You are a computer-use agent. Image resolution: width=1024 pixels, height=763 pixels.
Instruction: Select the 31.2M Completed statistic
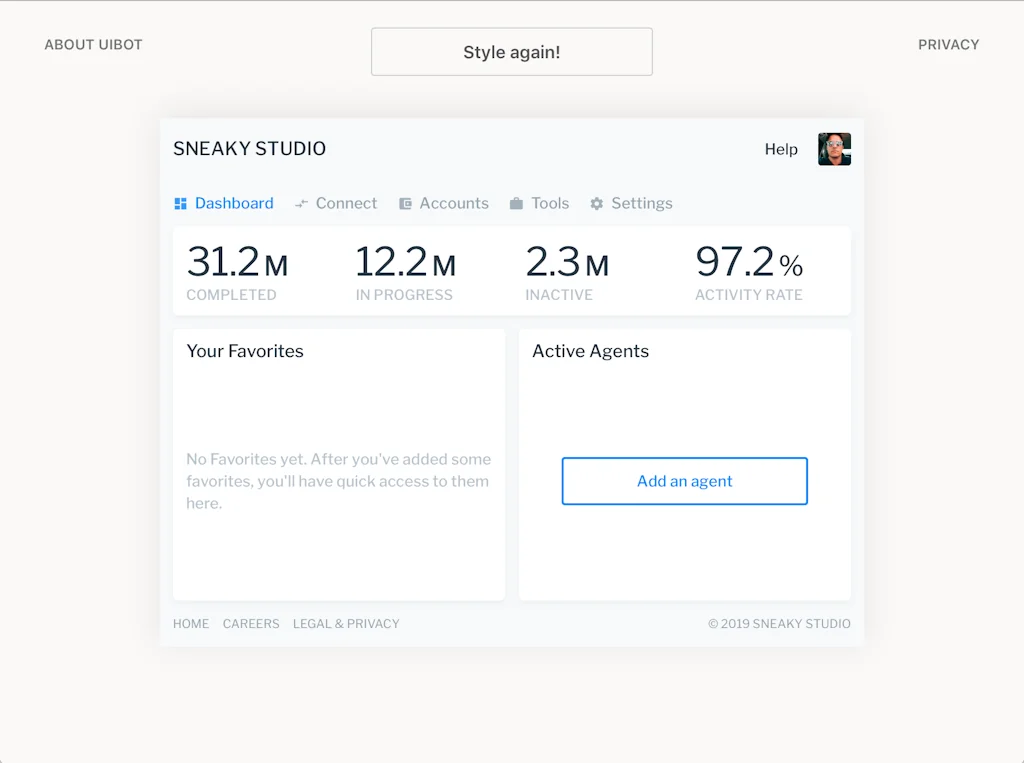(237, 271)
